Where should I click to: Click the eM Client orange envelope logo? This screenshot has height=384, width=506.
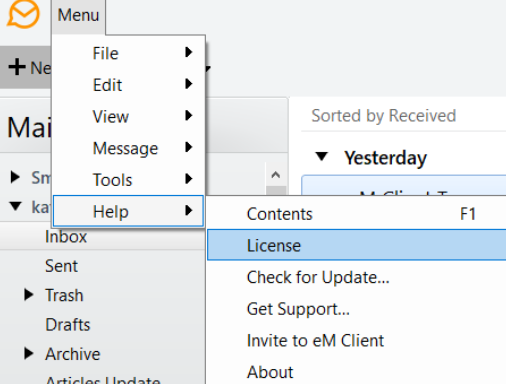click(x=23, y=14)
